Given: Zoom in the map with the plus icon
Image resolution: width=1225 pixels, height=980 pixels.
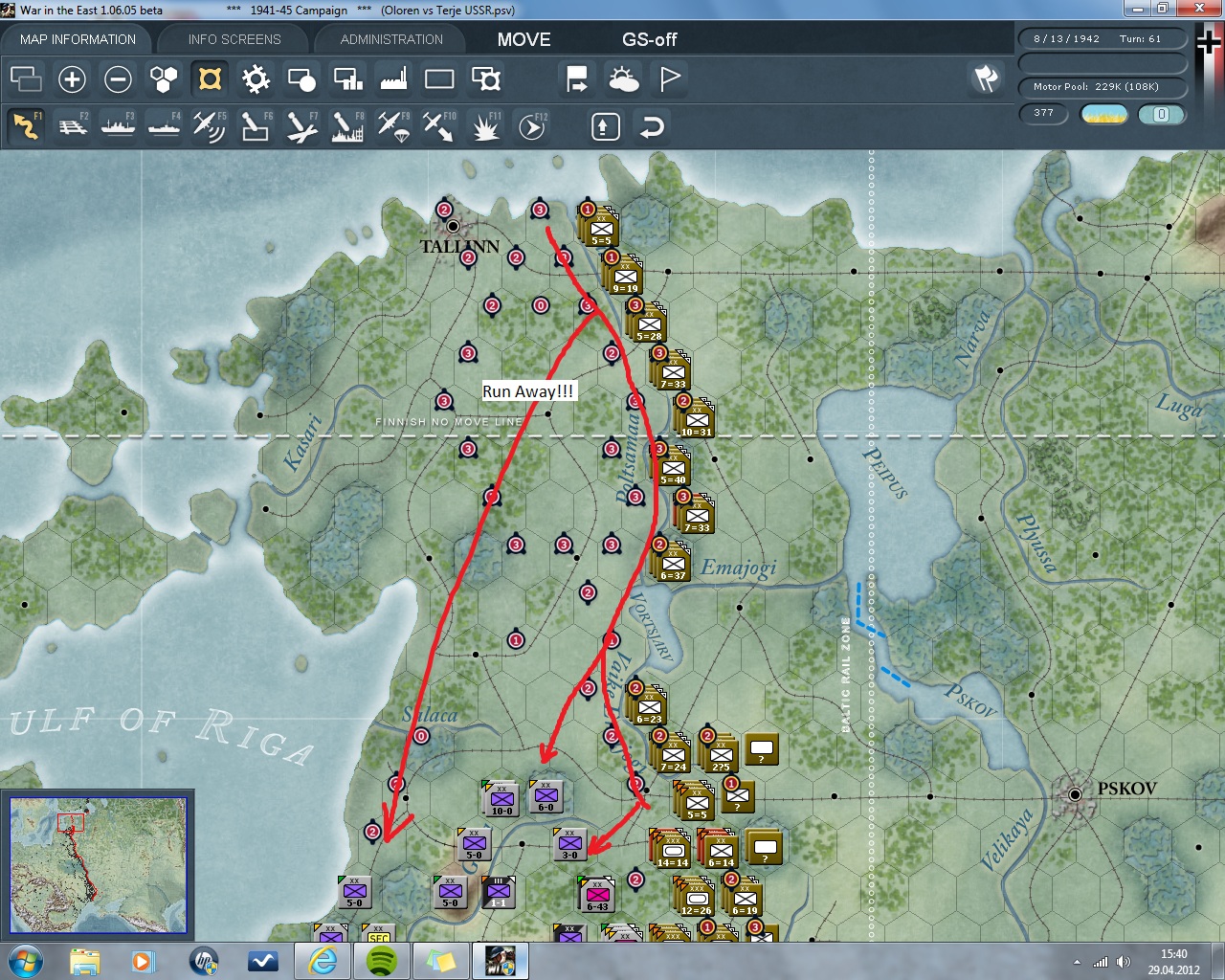Looking at the screenshot, I should point(72,78).
